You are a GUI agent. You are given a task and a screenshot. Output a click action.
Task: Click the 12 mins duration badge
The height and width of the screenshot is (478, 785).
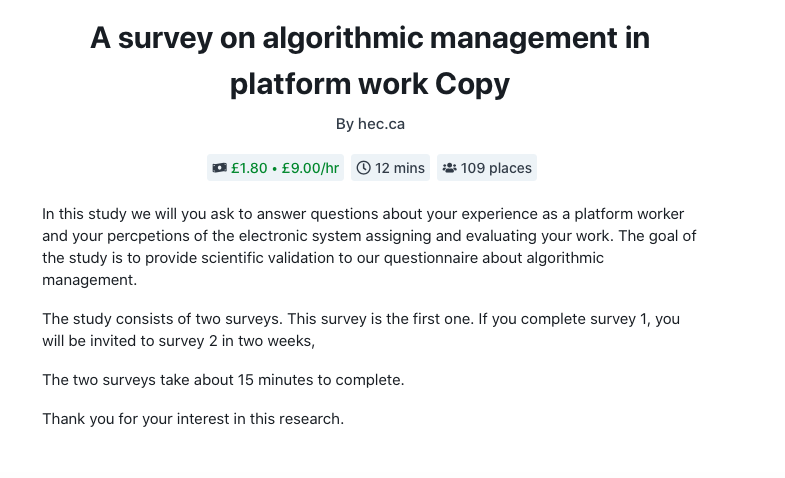coord(390,168)
